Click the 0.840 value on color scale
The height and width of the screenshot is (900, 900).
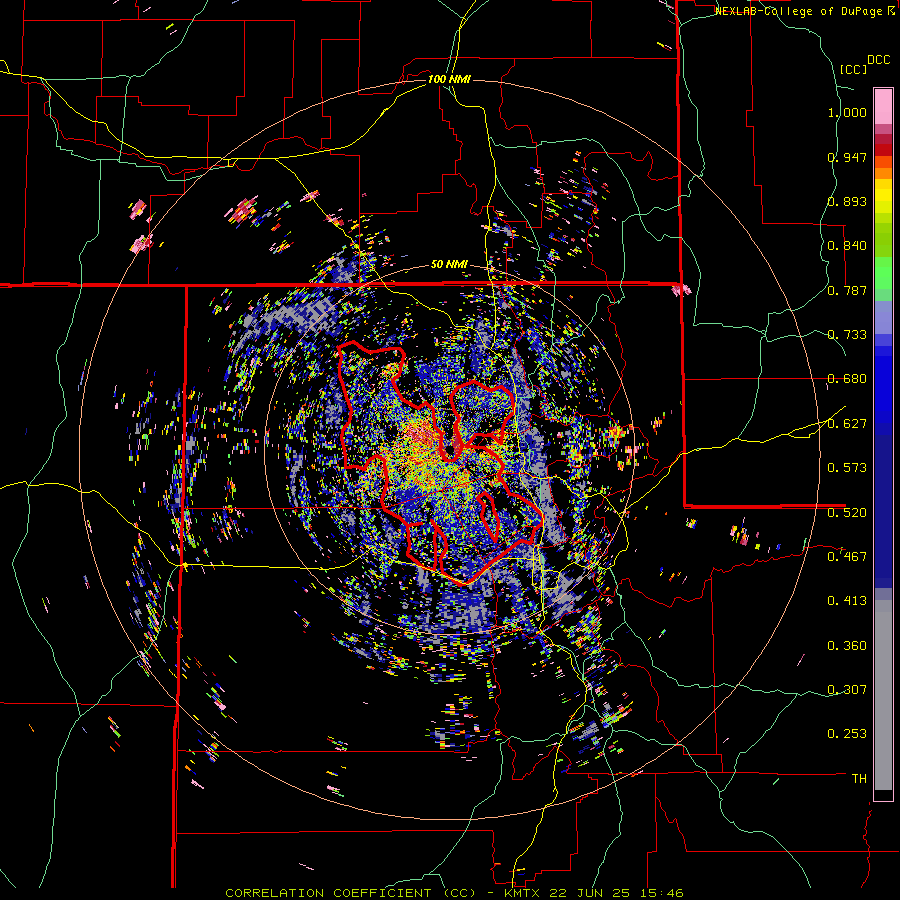[847, 246]
